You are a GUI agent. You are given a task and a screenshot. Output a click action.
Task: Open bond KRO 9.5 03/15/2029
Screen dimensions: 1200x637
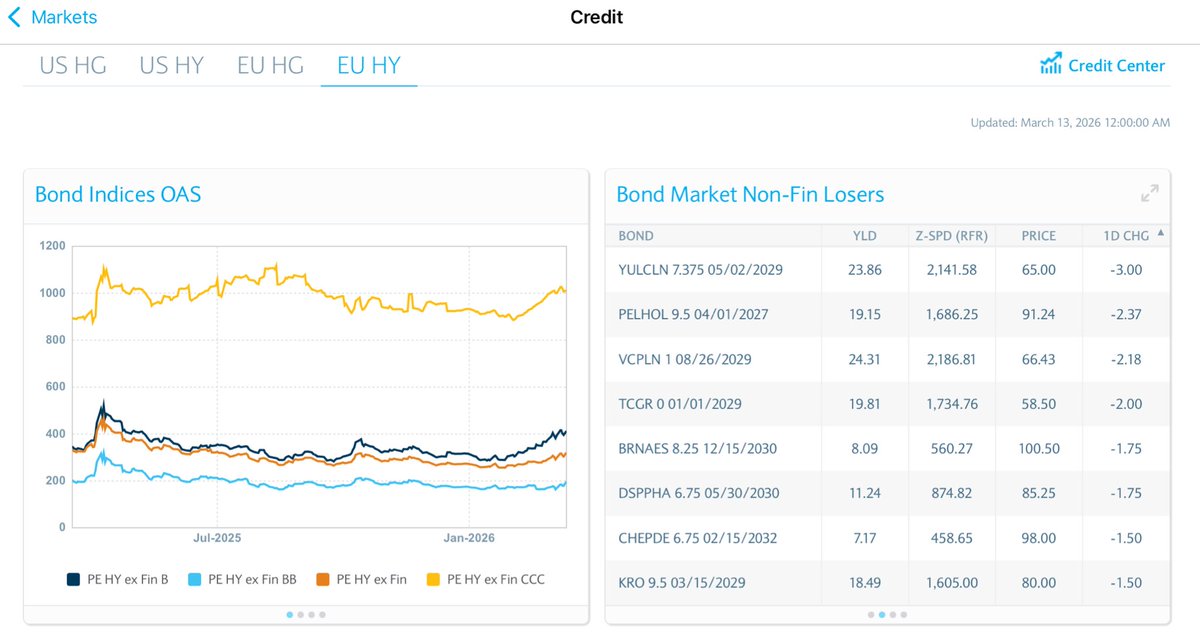(x=682, y=583)
